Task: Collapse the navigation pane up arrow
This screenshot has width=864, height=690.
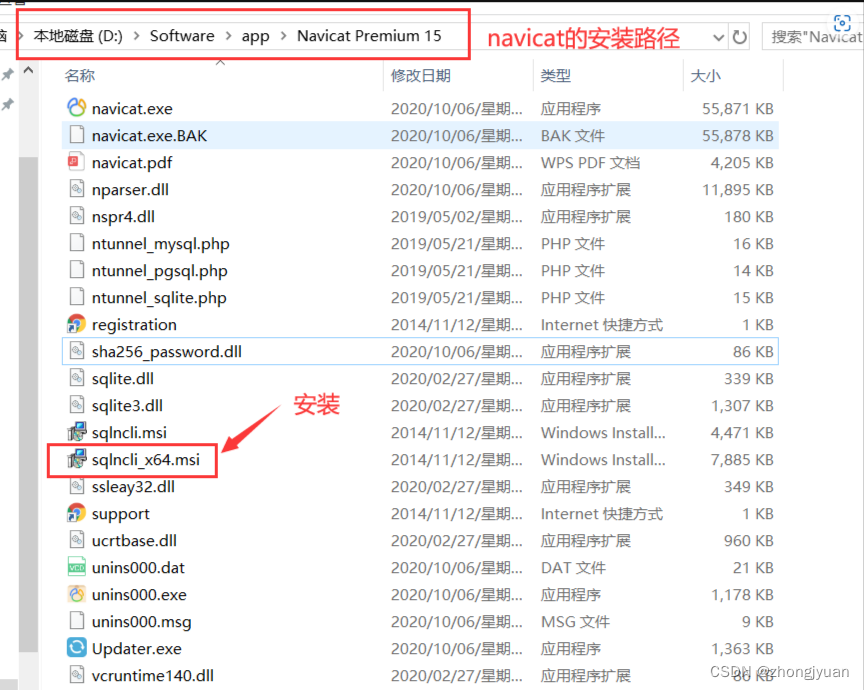Action: [29, 71]
